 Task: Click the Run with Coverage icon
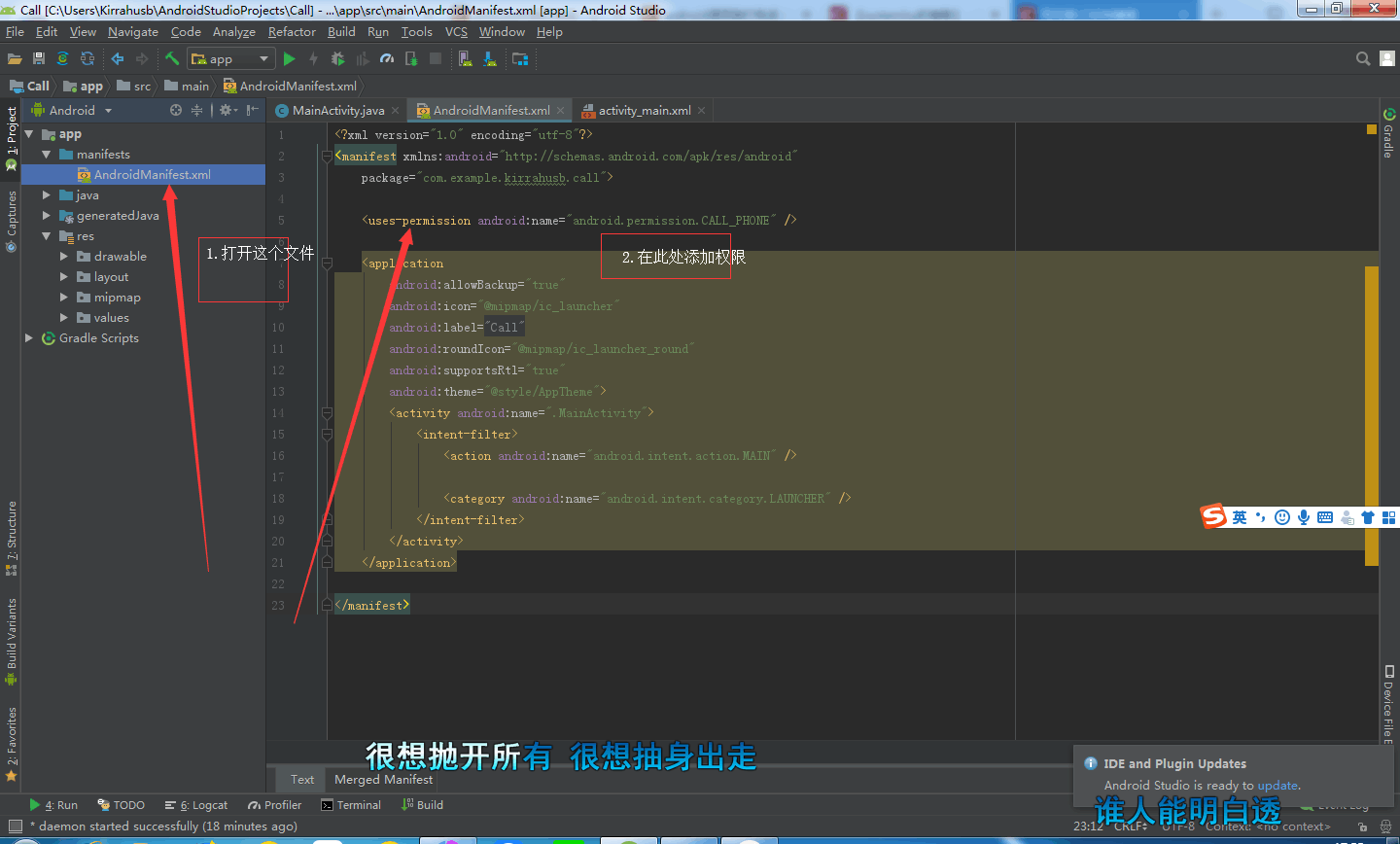363,59
